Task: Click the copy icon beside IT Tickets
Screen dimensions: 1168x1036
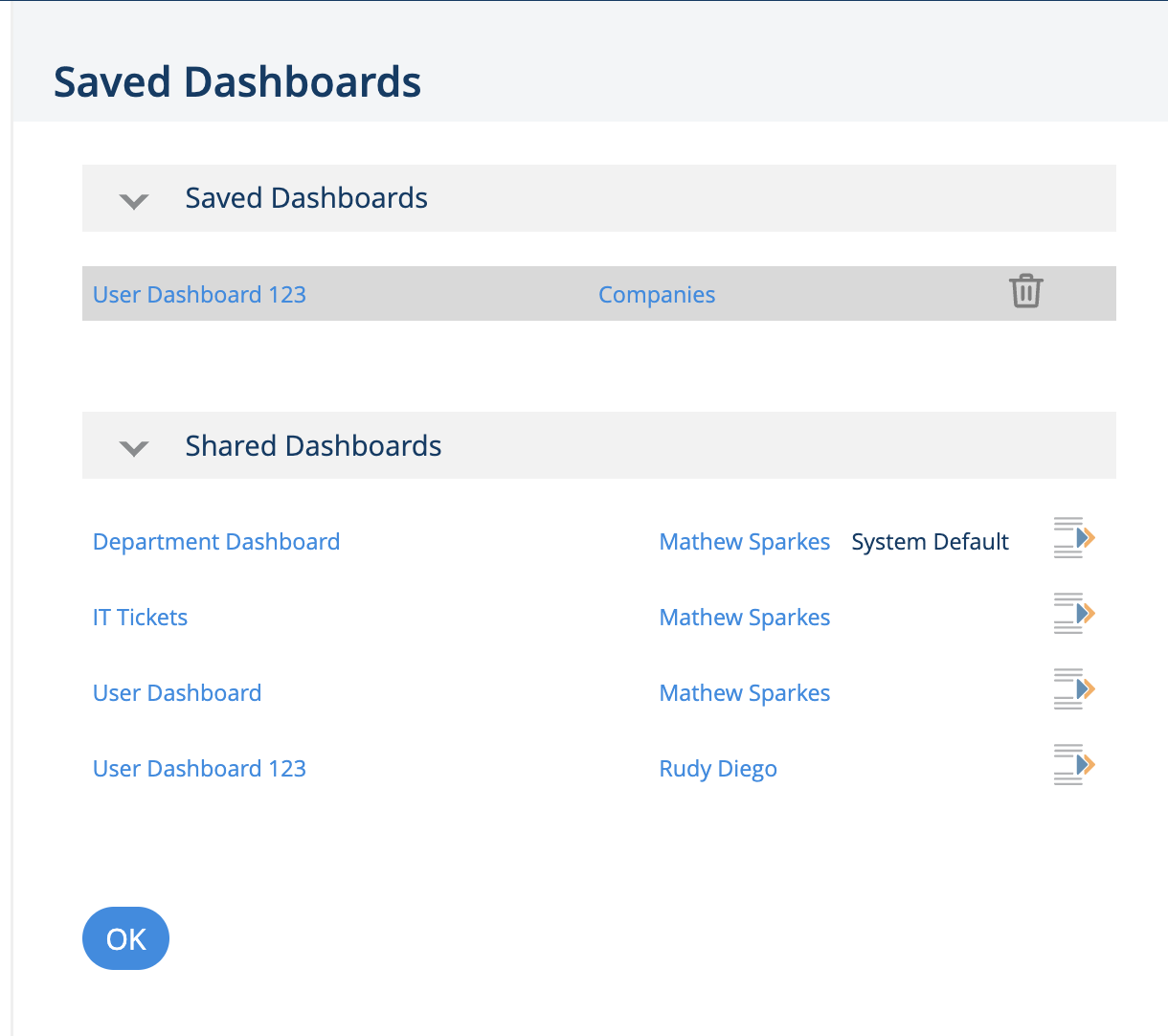Action: (1074, 614)
